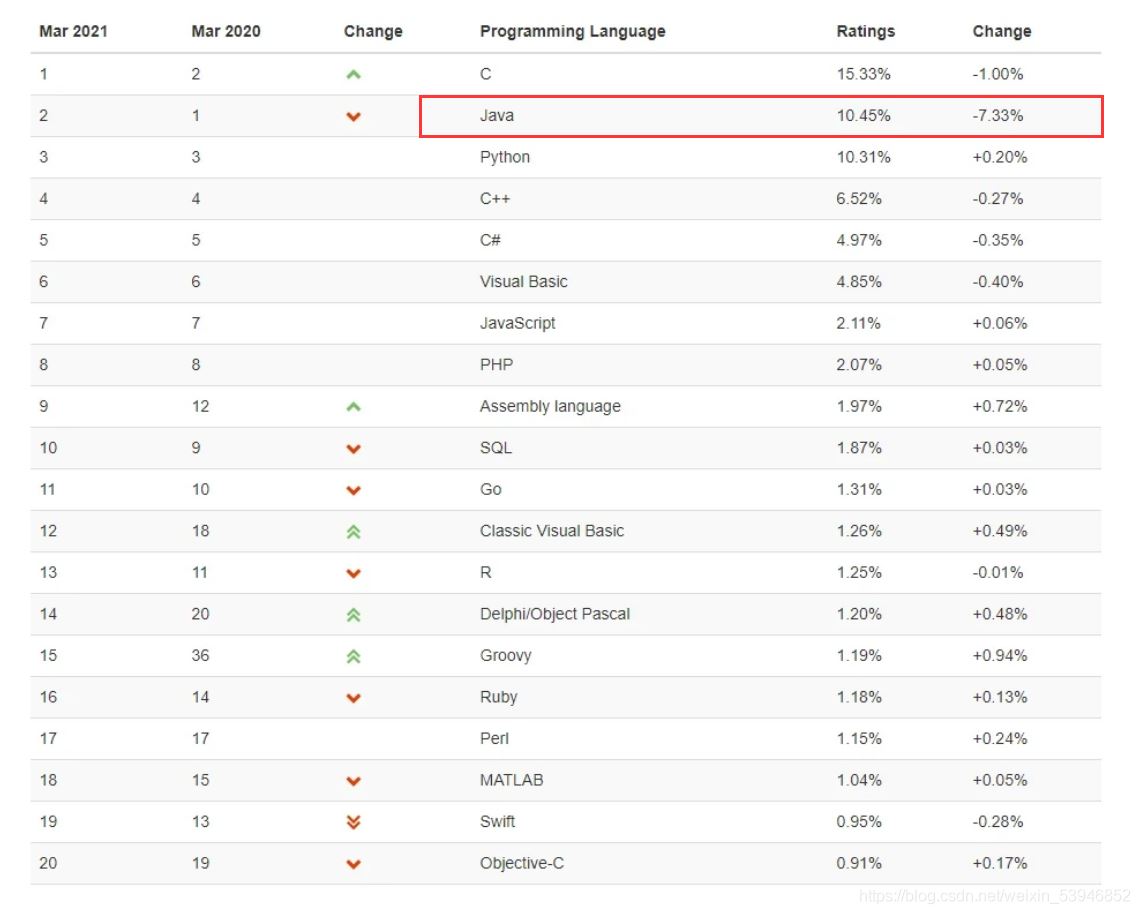Select the Python language name
Screen dimensions: 1140x914
[505, 157]
